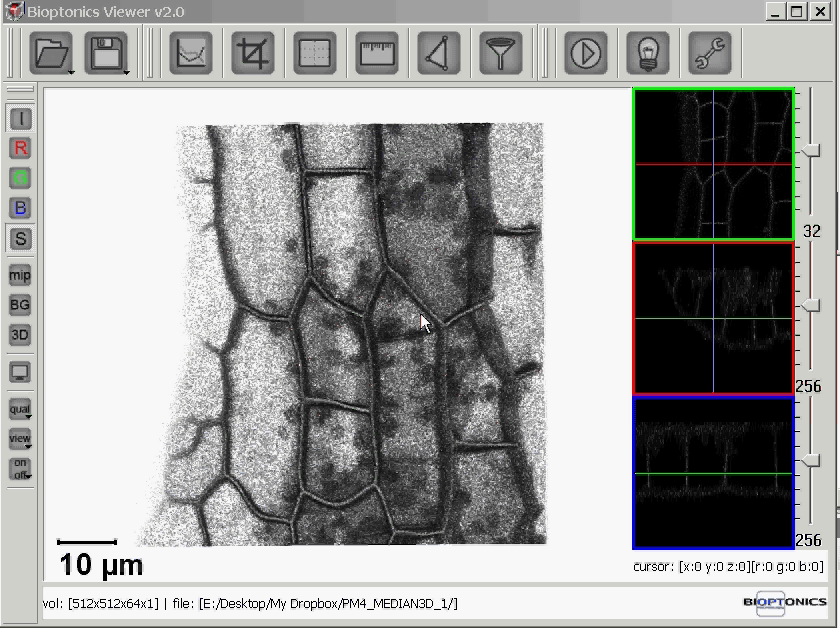Select the crop tool
The width and height of the screenshot is (840, 628).
[x=253, y=53]
